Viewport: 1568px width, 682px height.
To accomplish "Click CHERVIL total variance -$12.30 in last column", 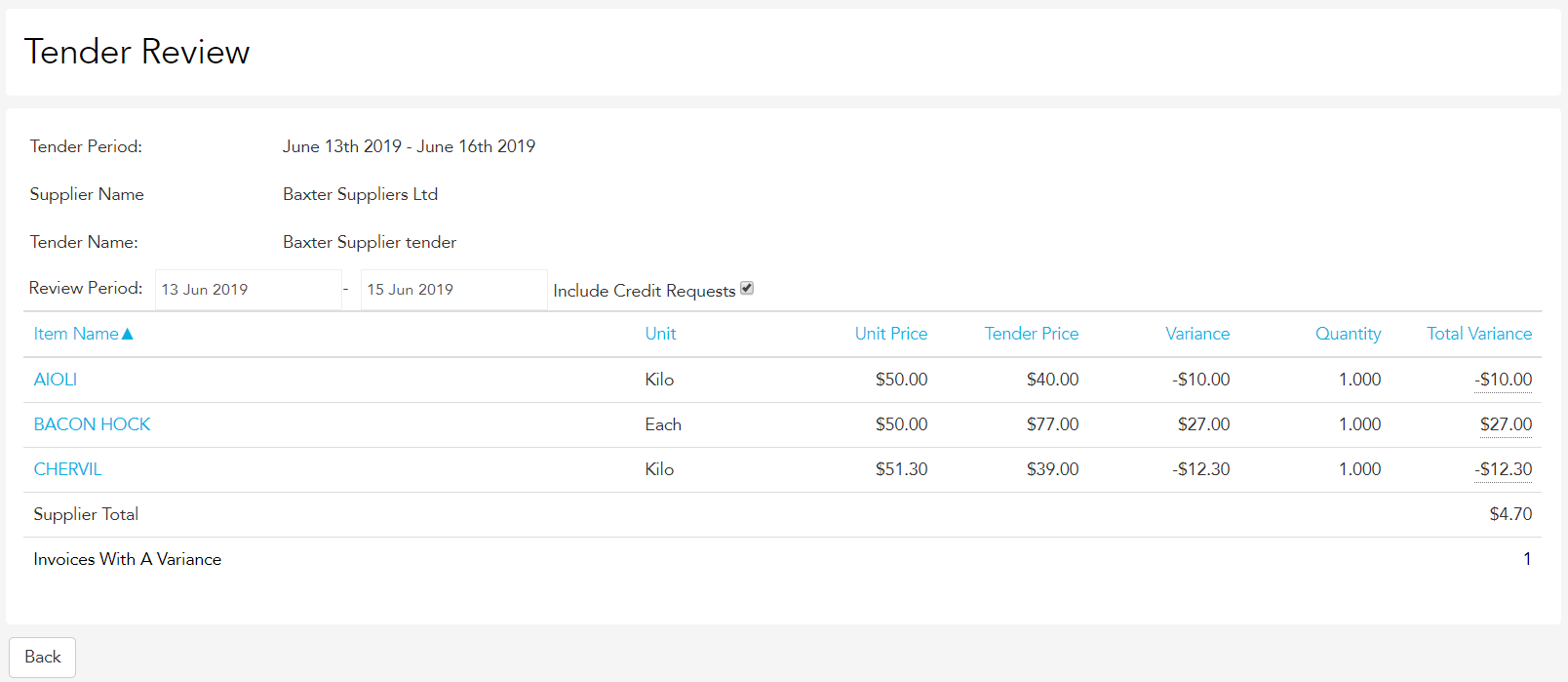I will click(x=1503, y=469).
